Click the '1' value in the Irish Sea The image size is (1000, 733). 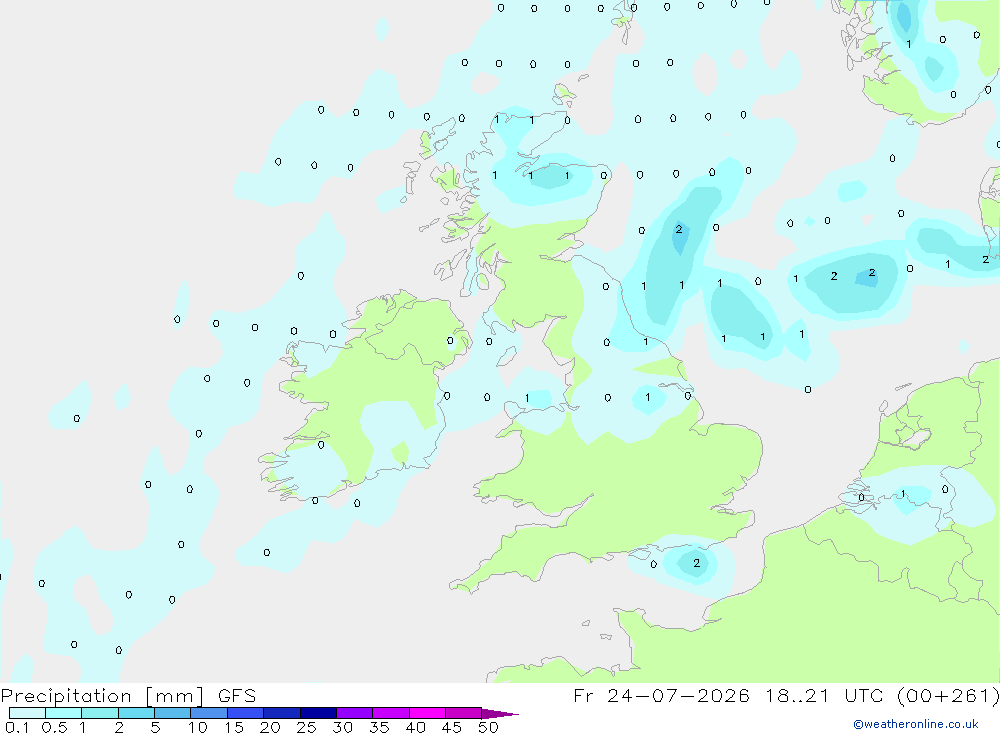[x=527, y=399]
